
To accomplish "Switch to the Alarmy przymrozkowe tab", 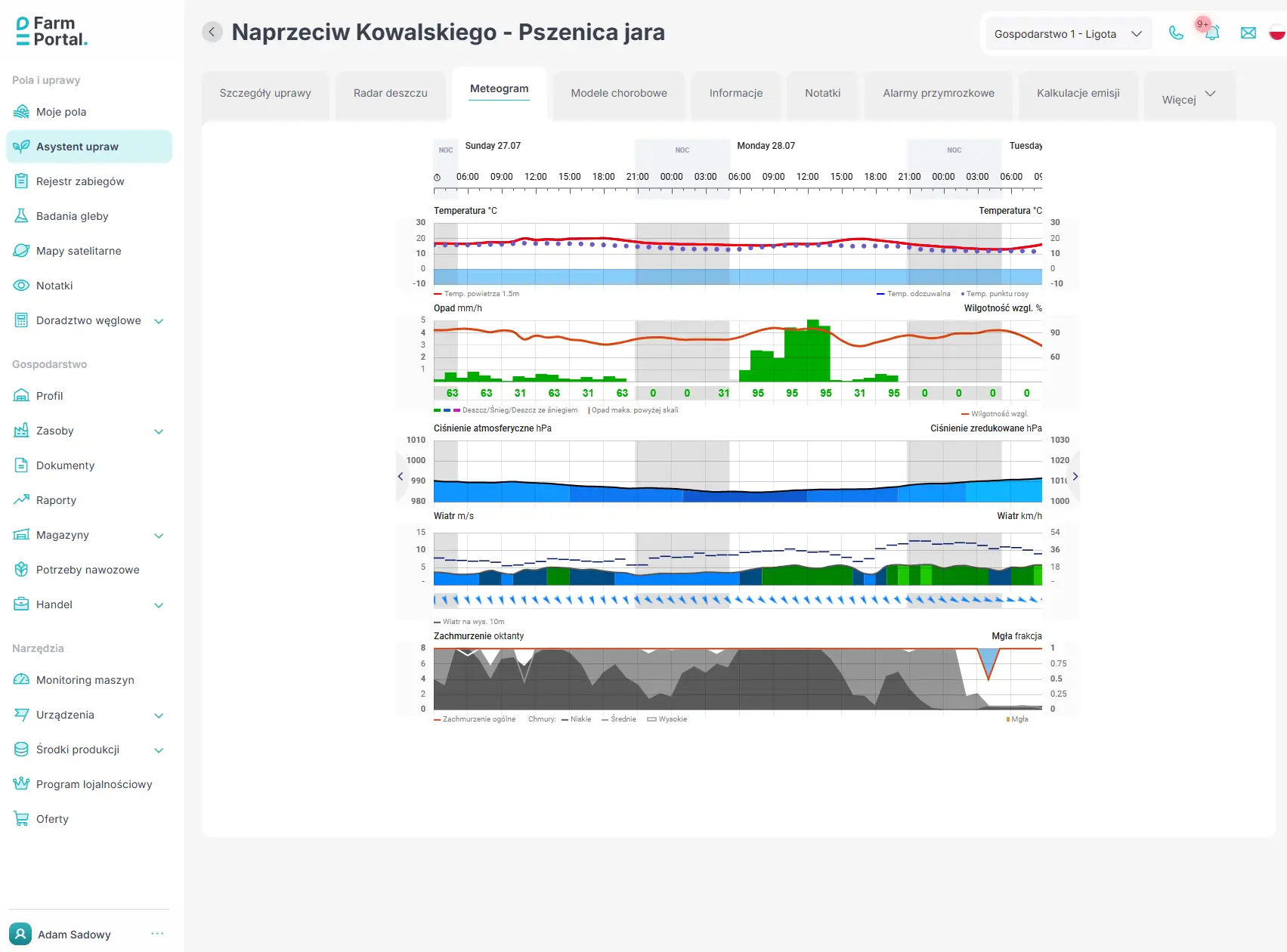I will [938, 93].
